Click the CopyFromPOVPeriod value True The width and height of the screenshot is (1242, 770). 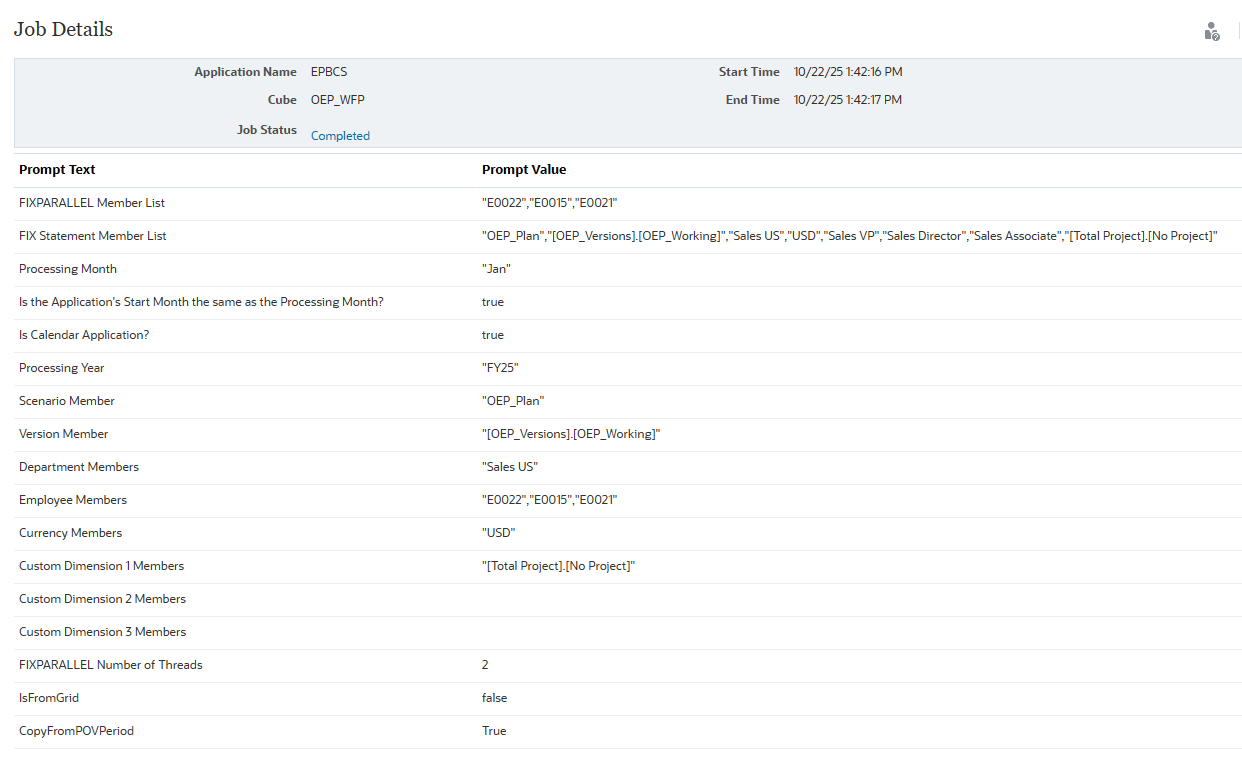pos(494,731)
